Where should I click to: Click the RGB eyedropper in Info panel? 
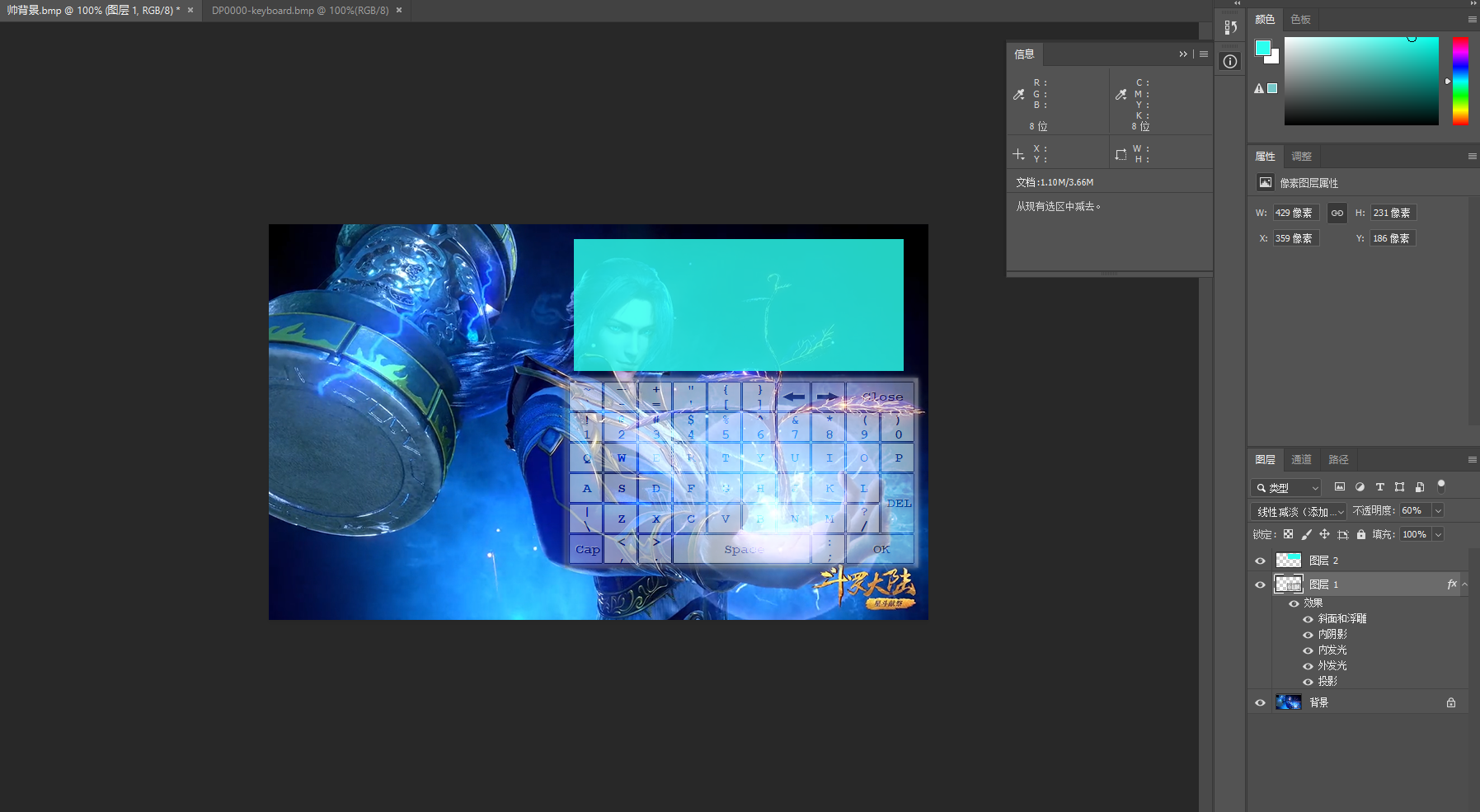[x=1019, y=95]
